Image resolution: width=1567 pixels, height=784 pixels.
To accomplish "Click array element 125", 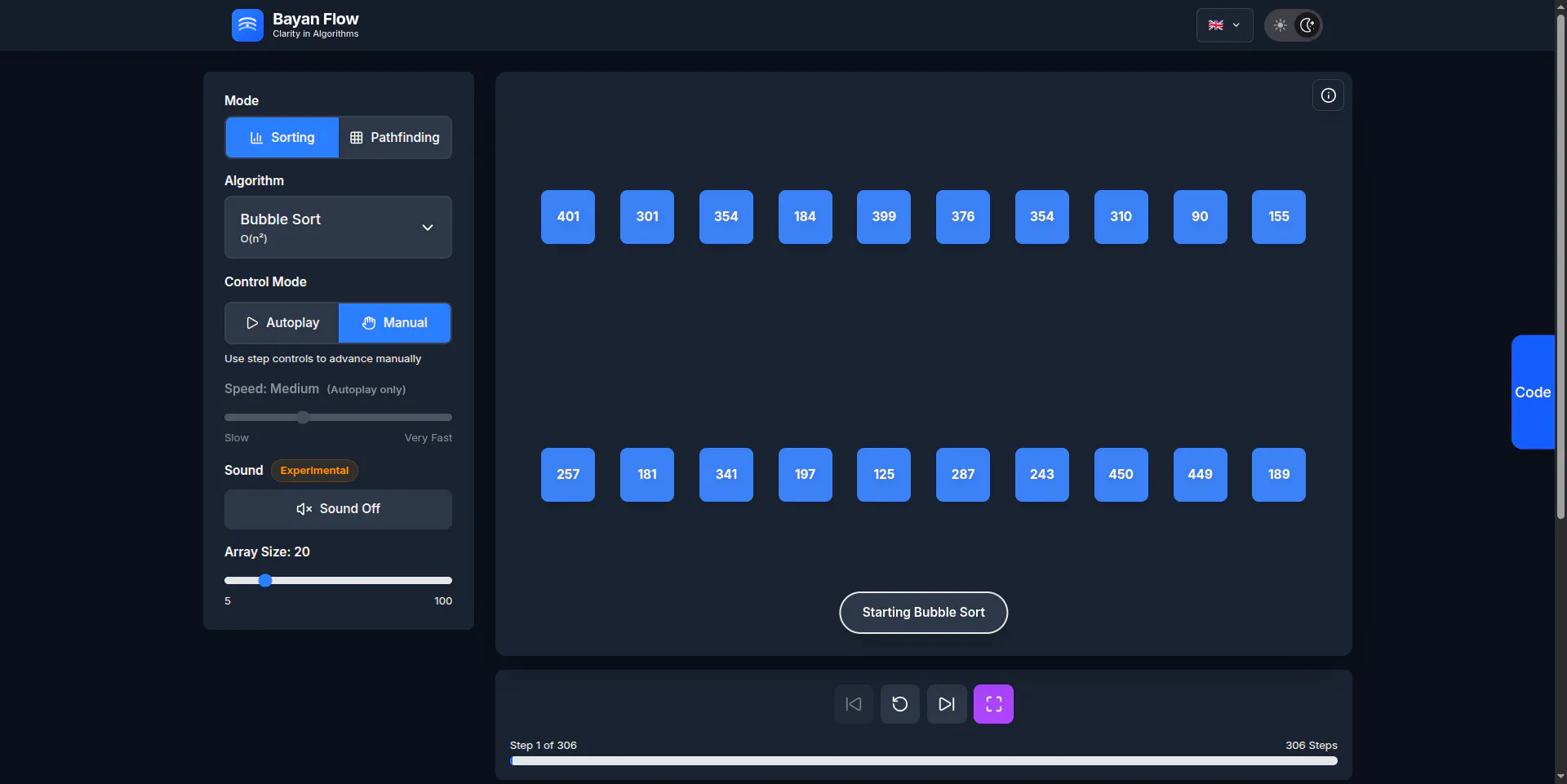I will pos(884,475).
